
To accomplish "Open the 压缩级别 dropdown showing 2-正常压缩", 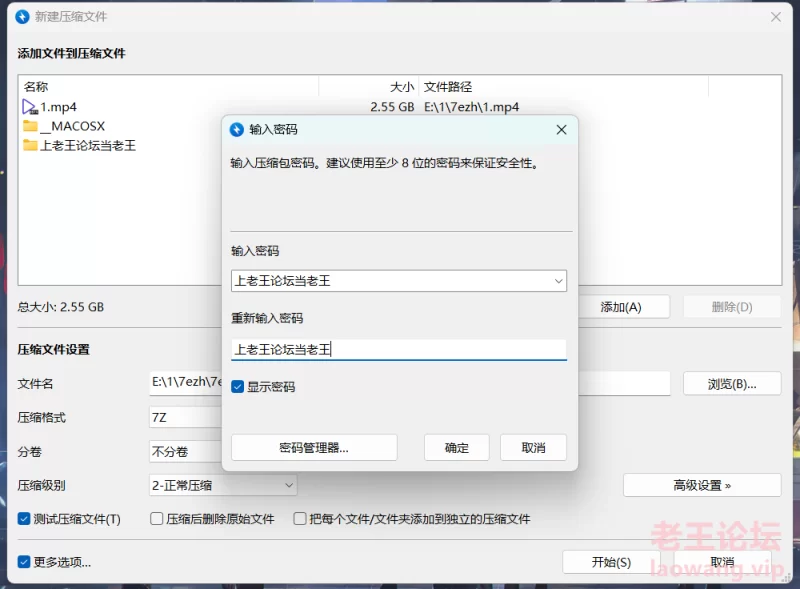I will pos(222,485).
